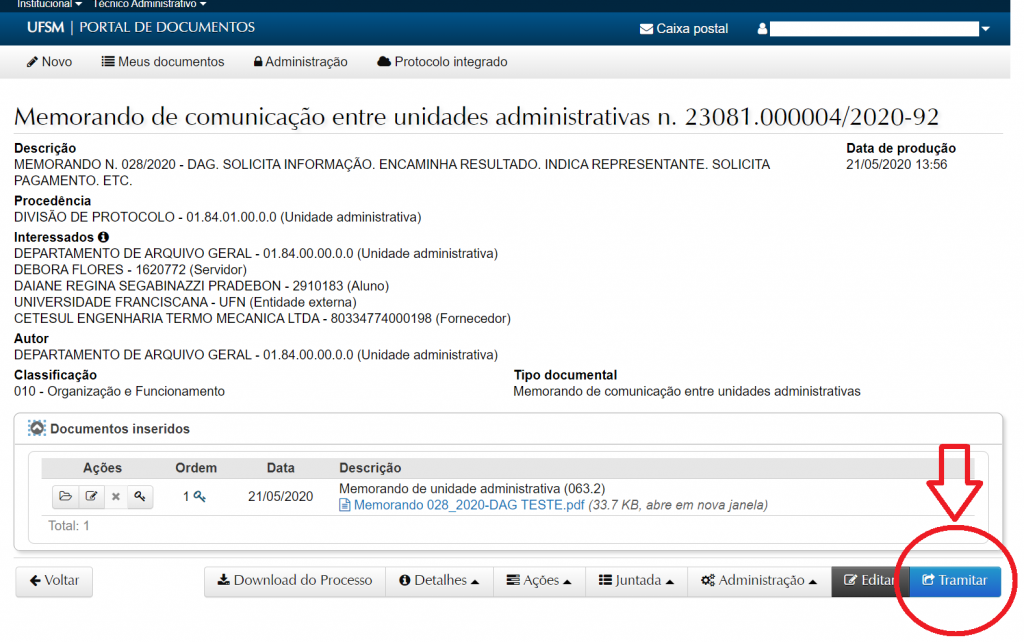
Task: Open the inserted document folder icon
Action: tap(66, 496)
